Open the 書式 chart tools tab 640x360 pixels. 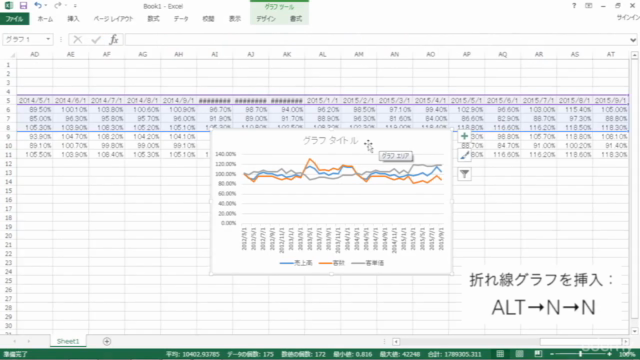coord(296,19)
